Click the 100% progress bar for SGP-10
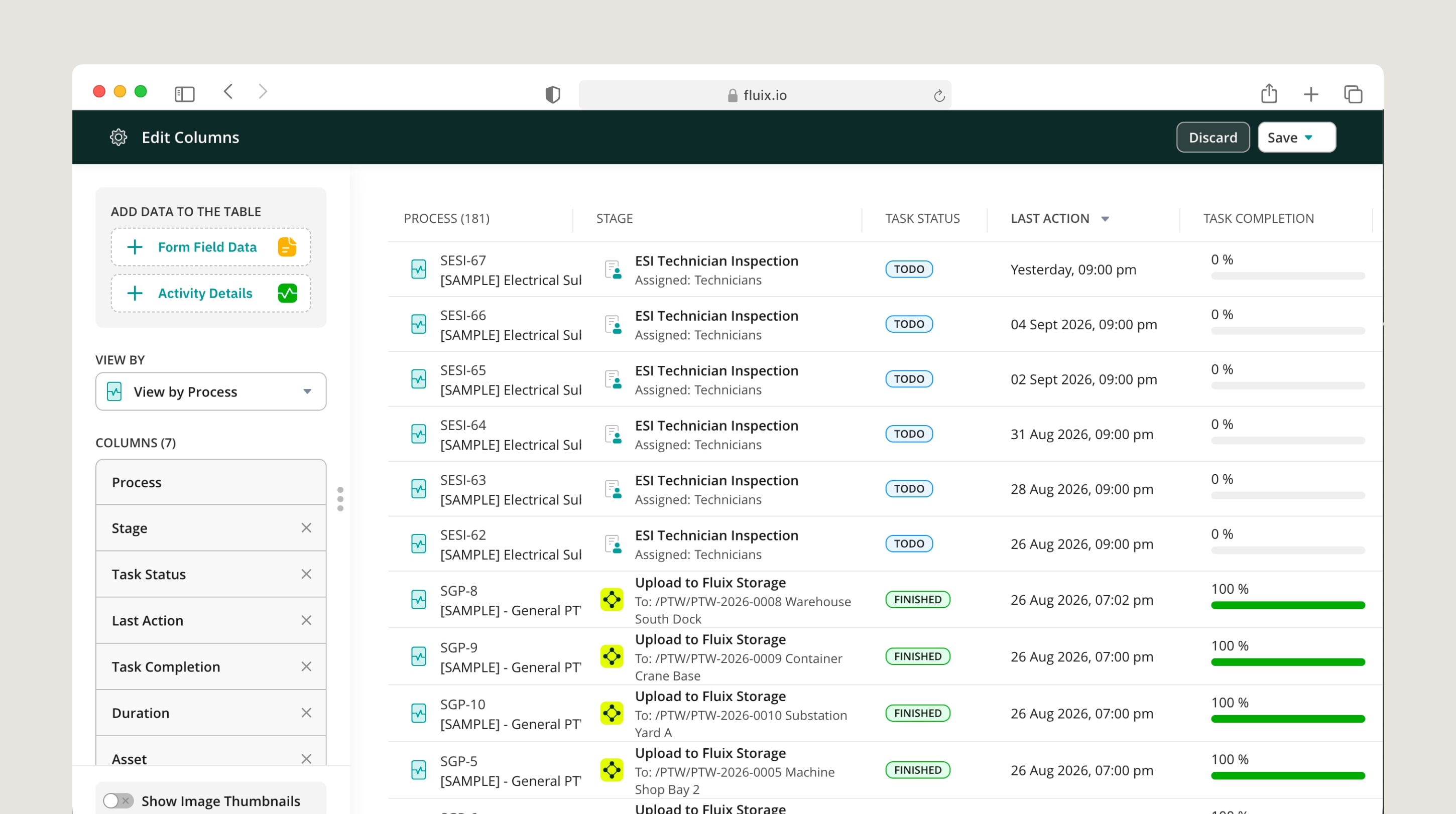Screen dimensions: 1456x814 coord(1288,719)
